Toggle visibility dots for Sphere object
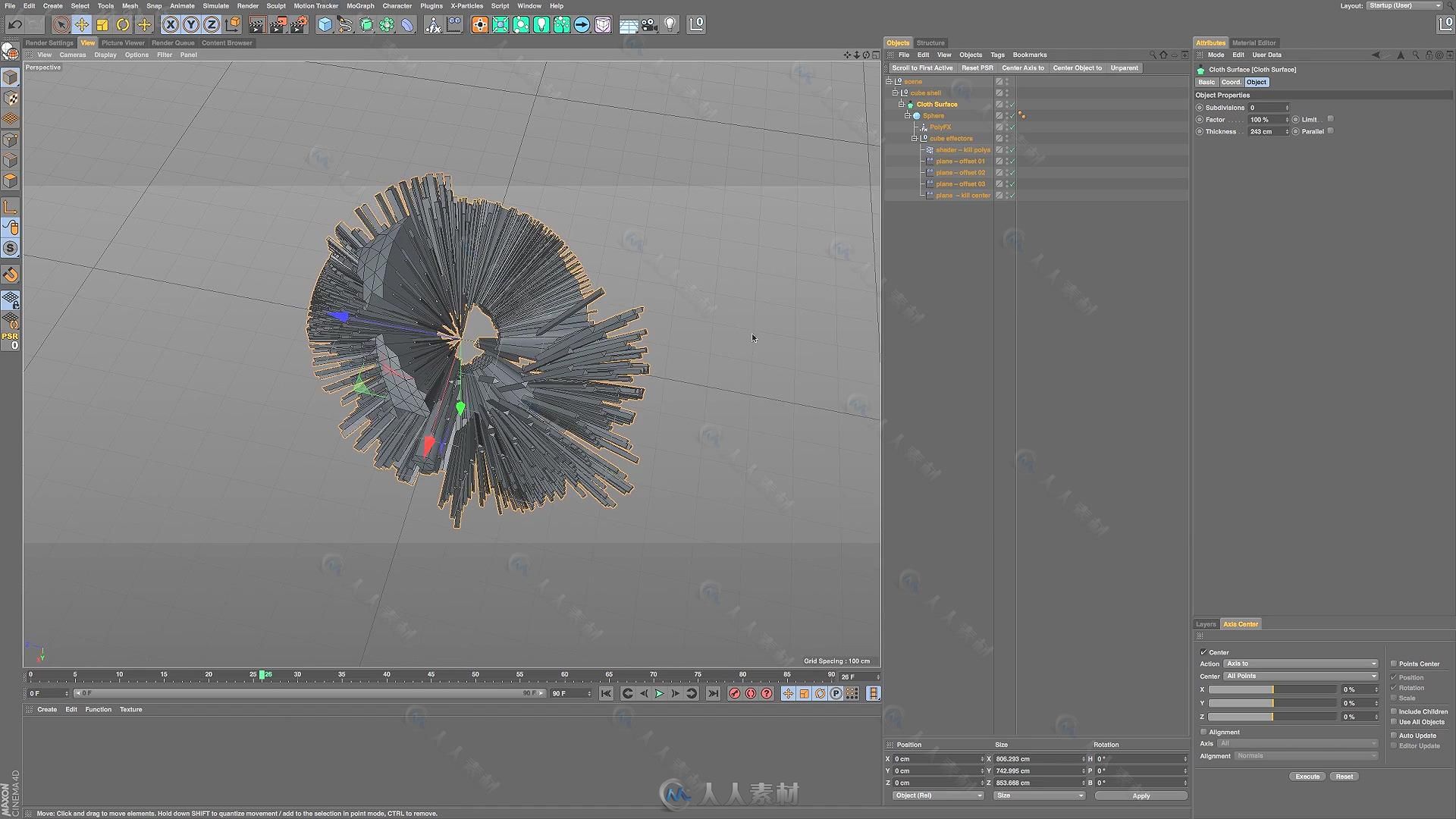The image size is (1456, 819). [1006, 116]
